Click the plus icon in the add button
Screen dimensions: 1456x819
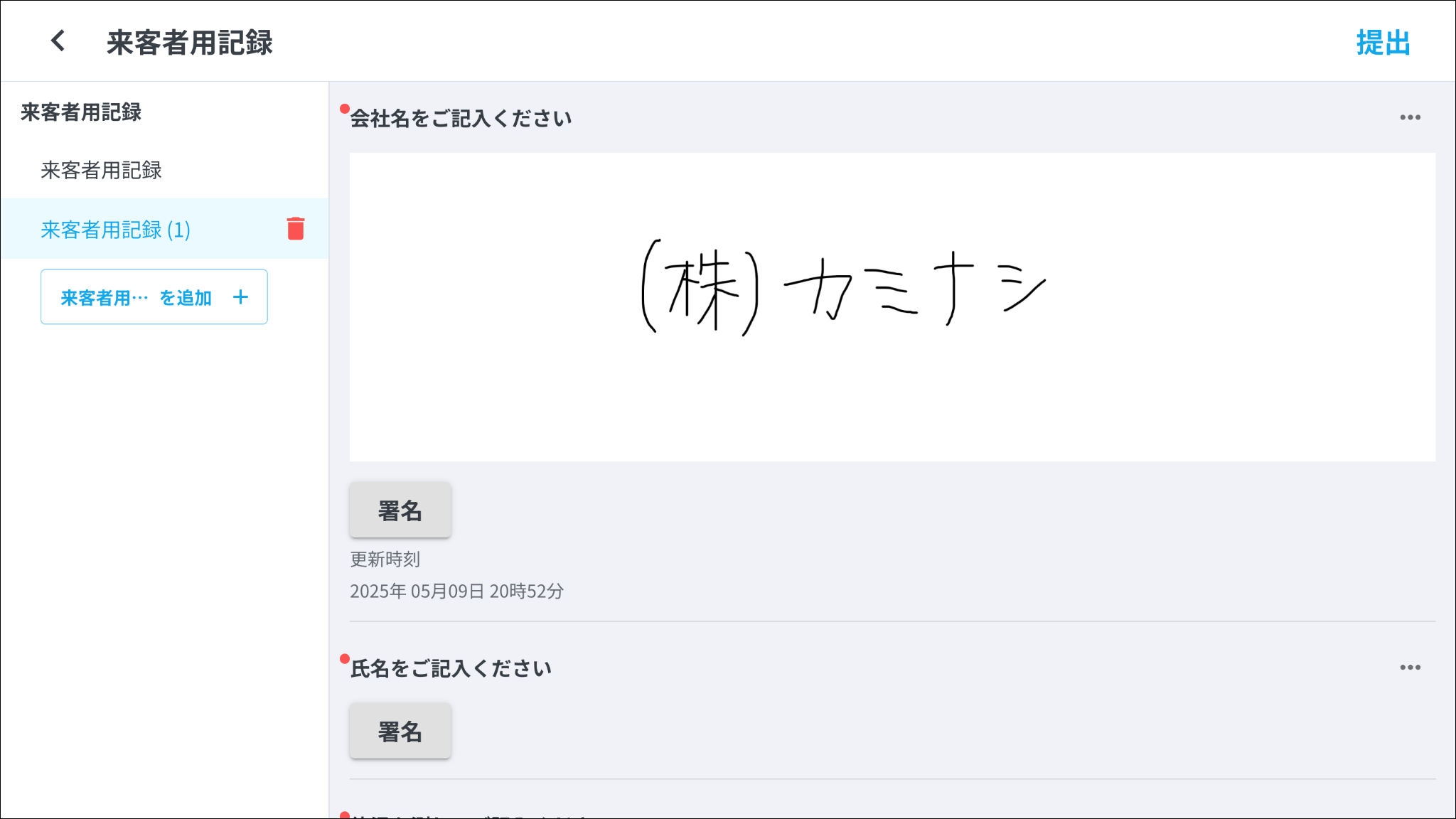click(240, 297)
